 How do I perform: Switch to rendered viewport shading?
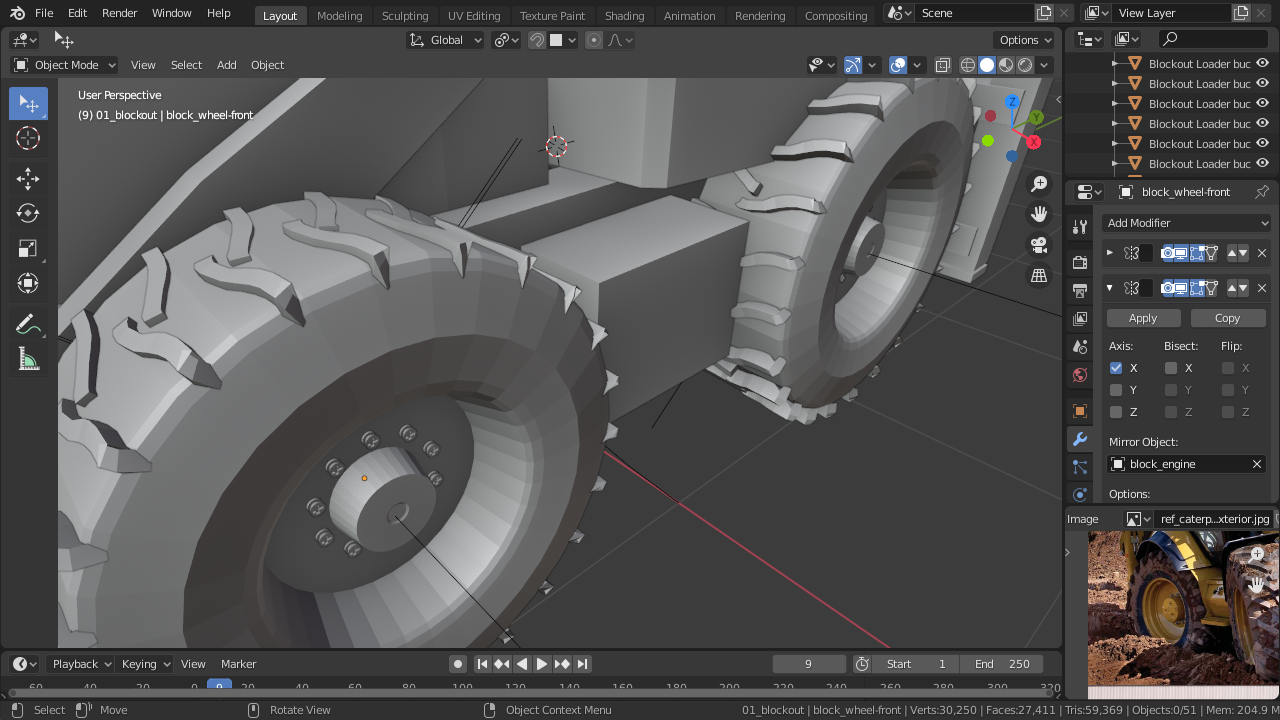1025,65
